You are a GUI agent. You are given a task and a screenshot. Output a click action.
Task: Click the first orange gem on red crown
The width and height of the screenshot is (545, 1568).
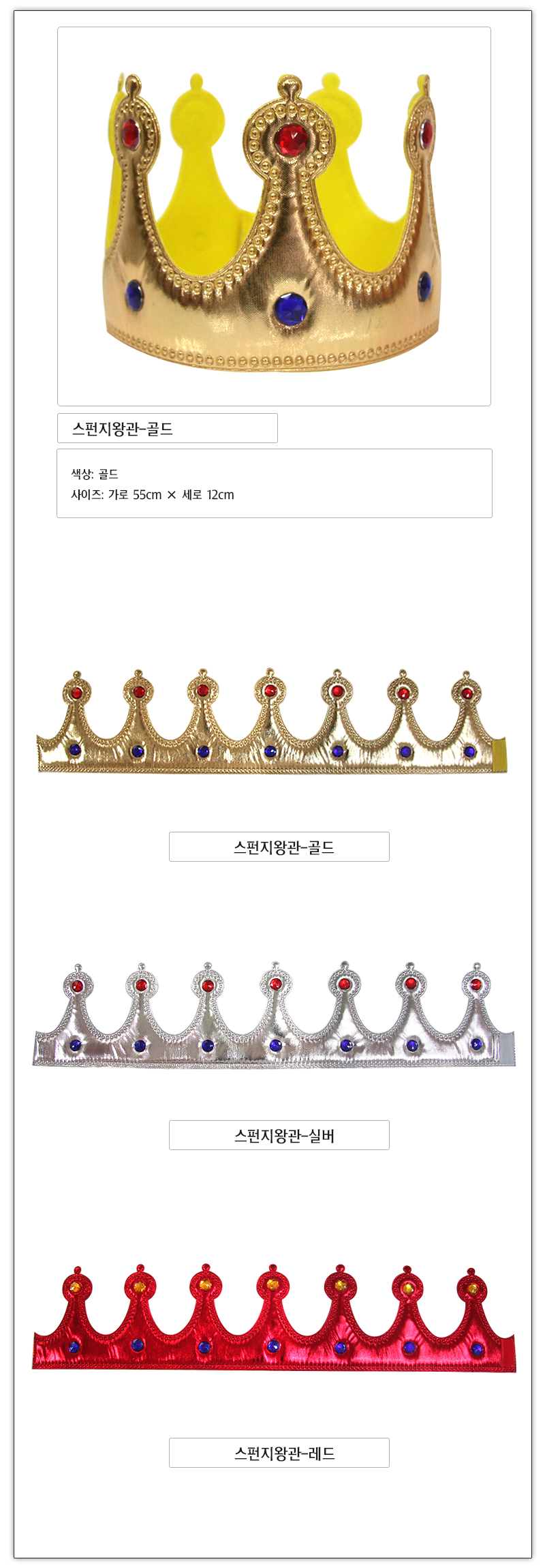click(76, 1288)
